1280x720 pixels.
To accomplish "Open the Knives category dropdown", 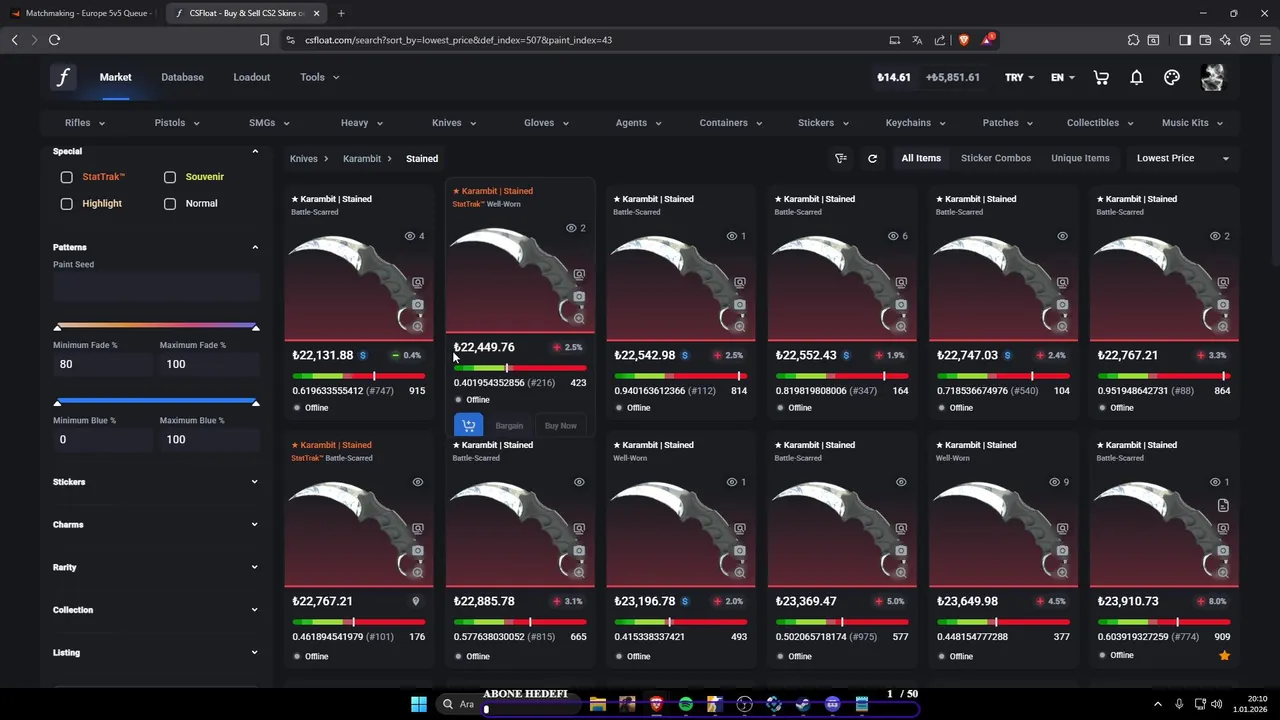I will coord(454,123).
